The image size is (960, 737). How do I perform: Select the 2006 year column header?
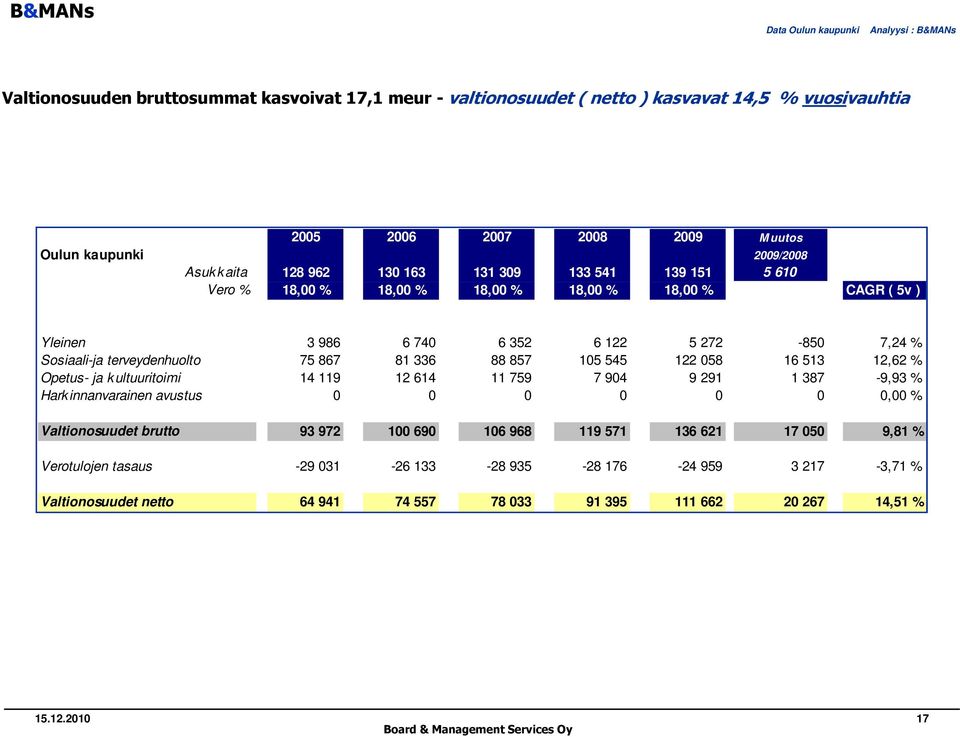click(x=401, y=237)
